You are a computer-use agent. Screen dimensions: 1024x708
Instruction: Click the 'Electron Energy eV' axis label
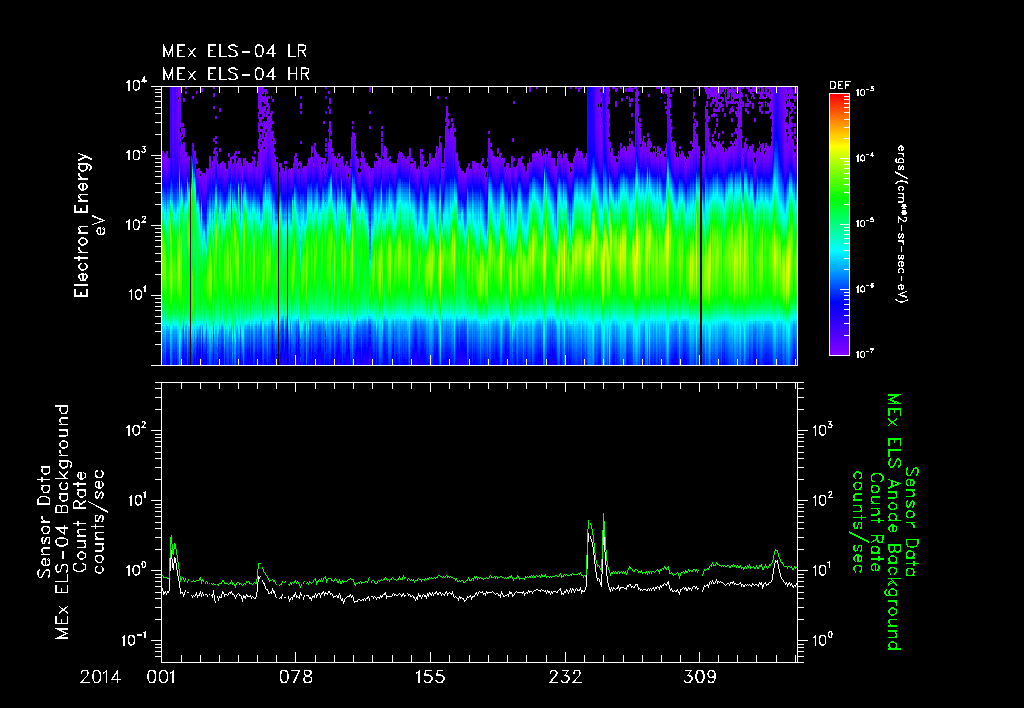[90, 225]
